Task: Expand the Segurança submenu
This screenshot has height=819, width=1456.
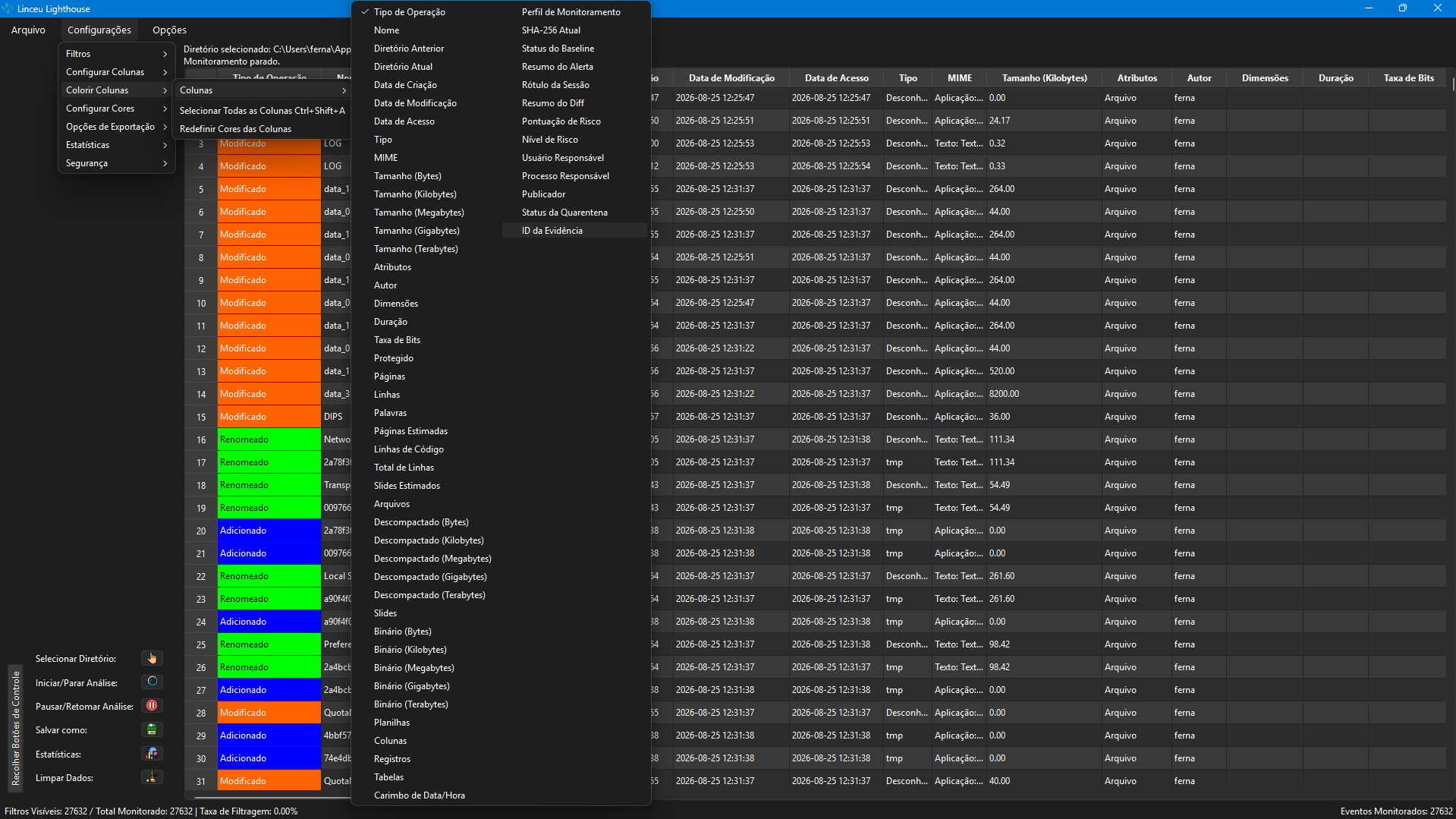Action: tap(116, 163)
